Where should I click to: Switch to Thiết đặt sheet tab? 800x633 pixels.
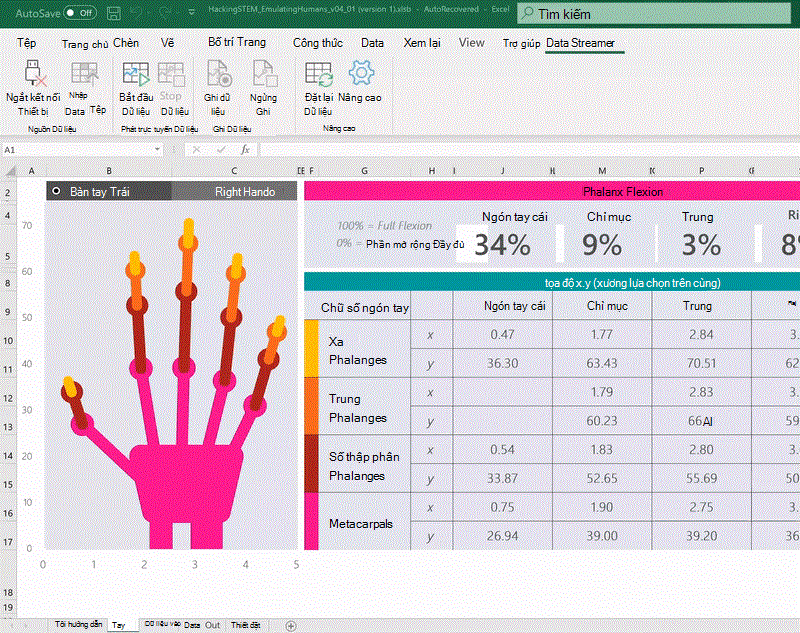(x=245, y=625)
